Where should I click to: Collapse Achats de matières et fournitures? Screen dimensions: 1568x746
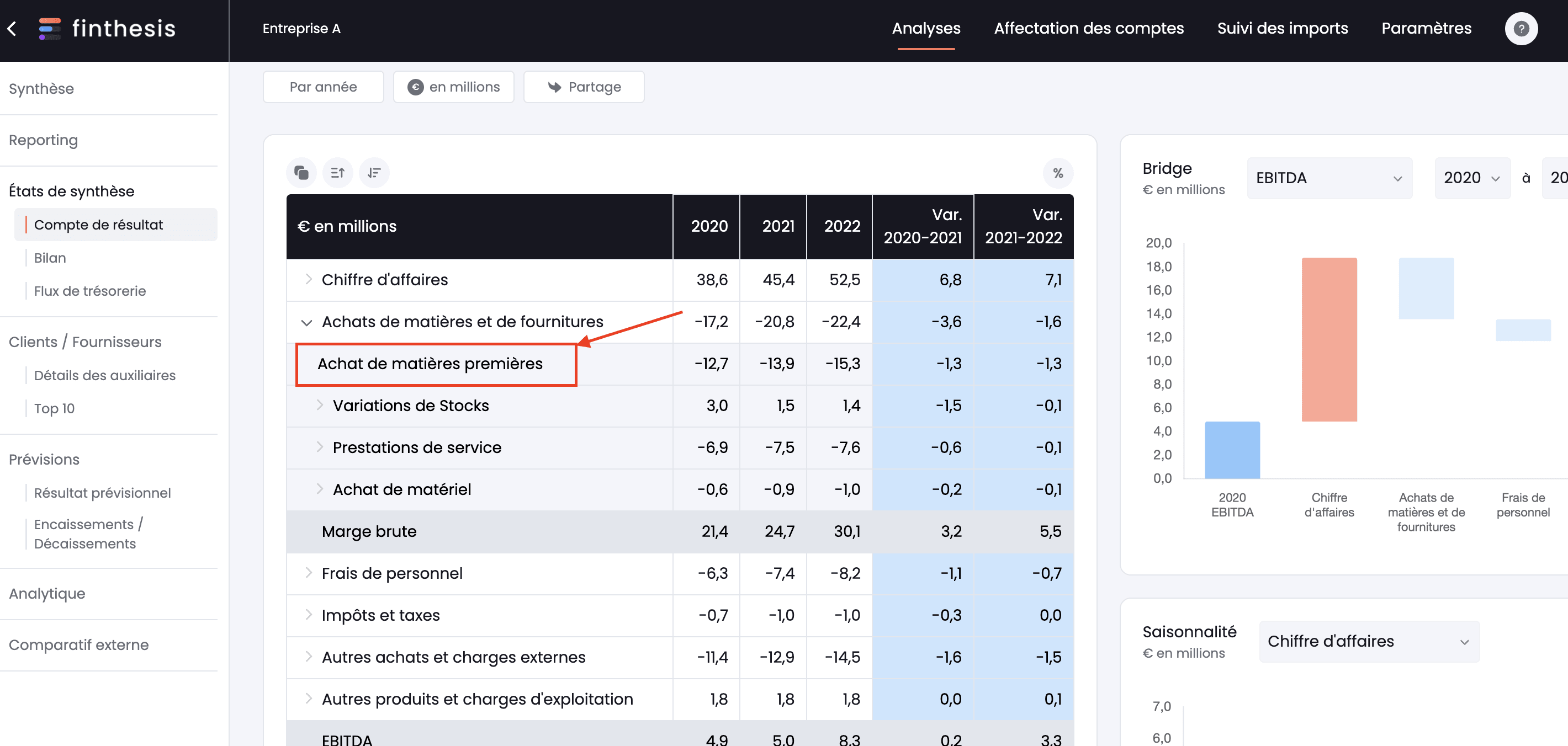coord(304,322)
